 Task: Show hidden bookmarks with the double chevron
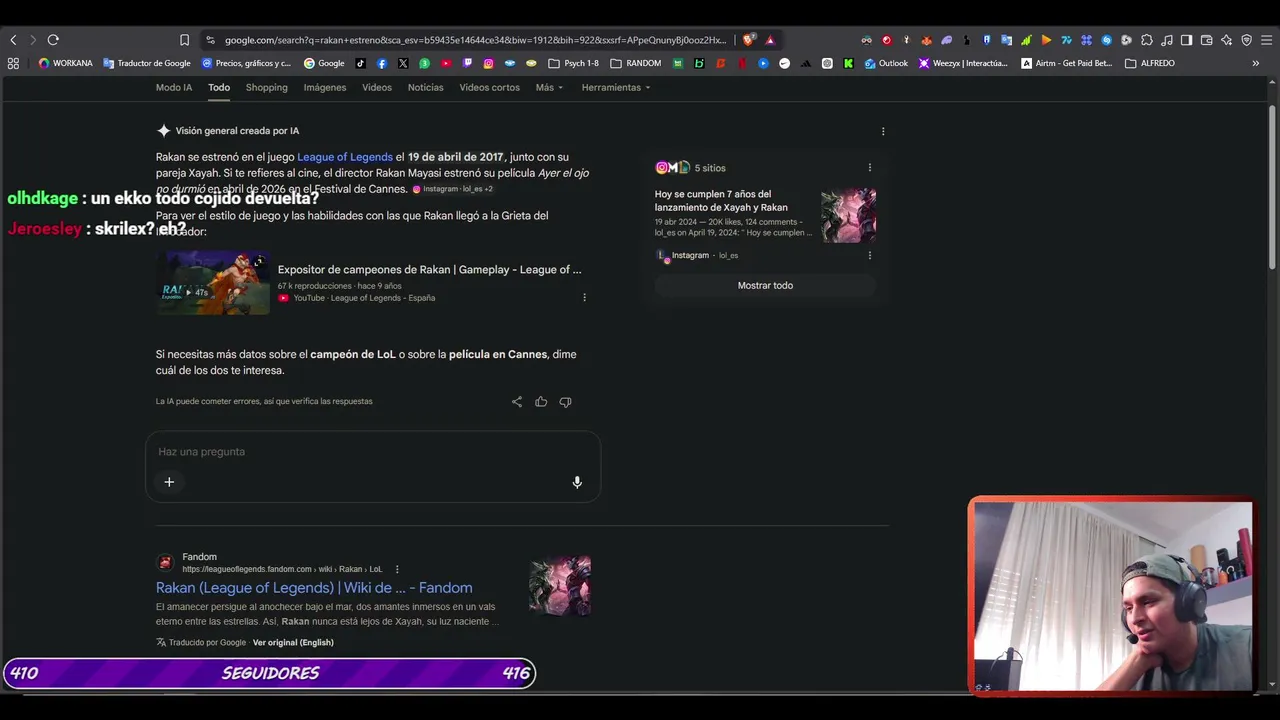tap(1256, 63)
